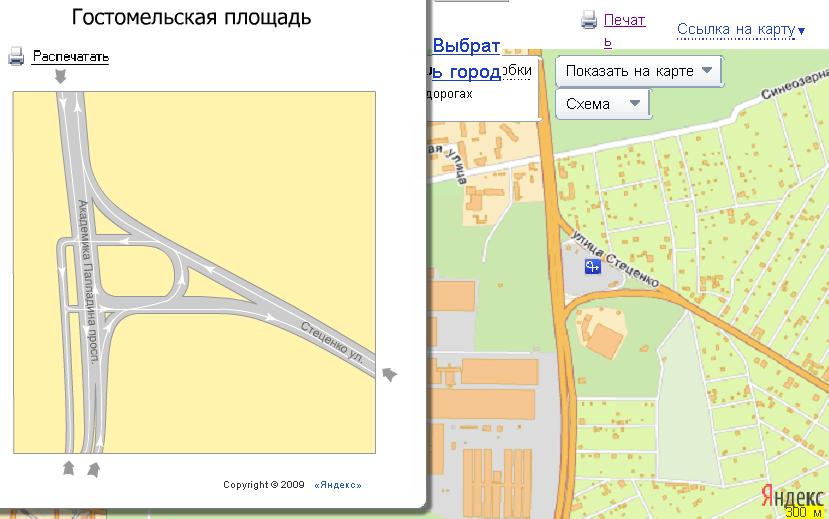Click the Распечатать link
Image resolution: width=829 pixels, height=519 pixels.
[70, 57]
